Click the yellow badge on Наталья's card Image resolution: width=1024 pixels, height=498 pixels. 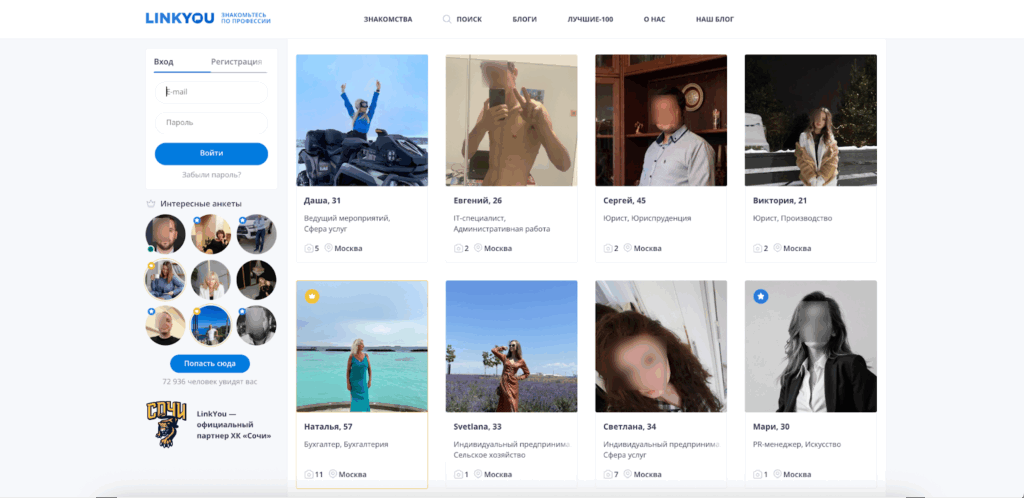click(x=311, y=296)
